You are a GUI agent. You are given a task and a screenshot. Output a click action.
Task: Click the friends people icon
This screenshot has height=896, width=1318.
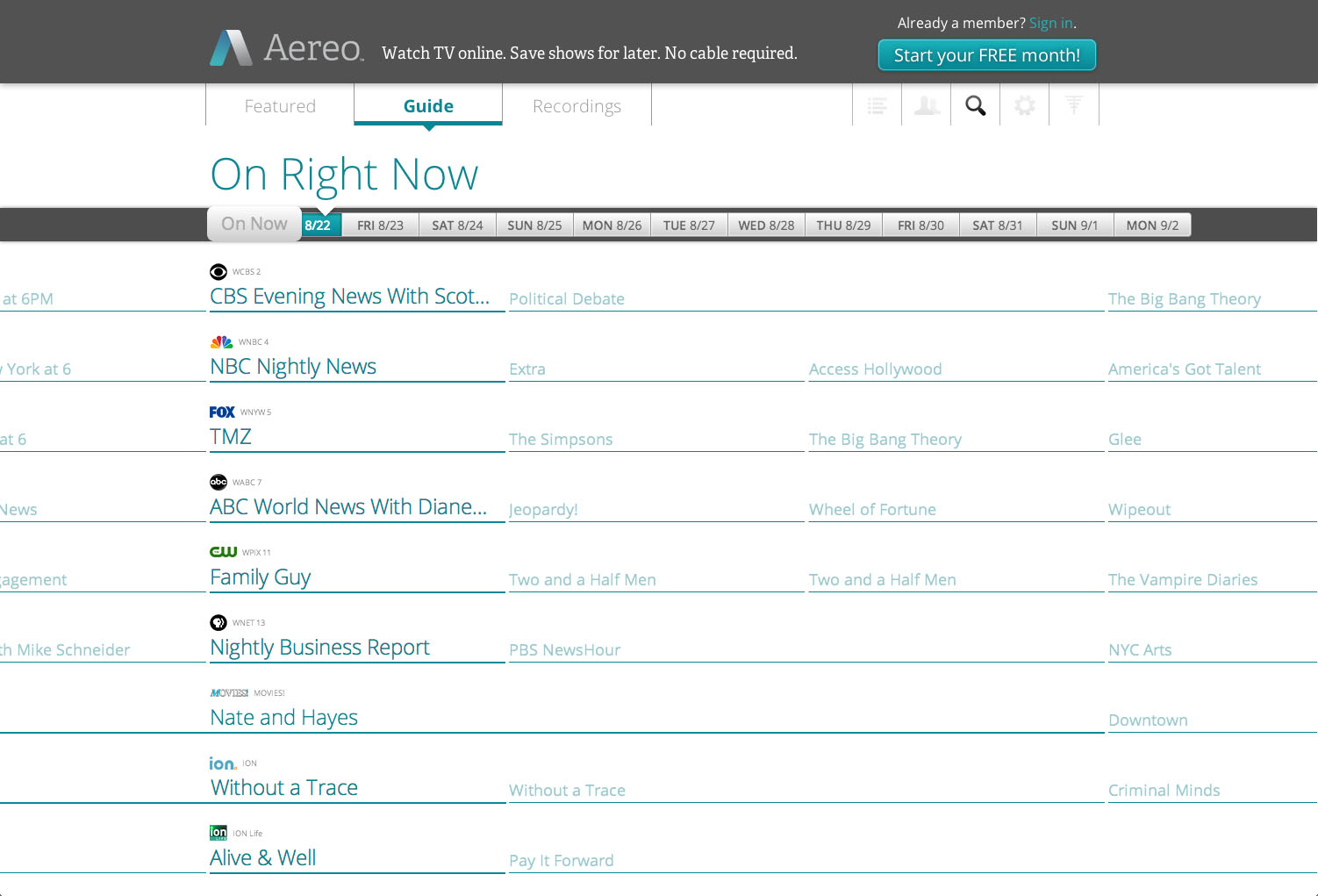click(926, 106)
